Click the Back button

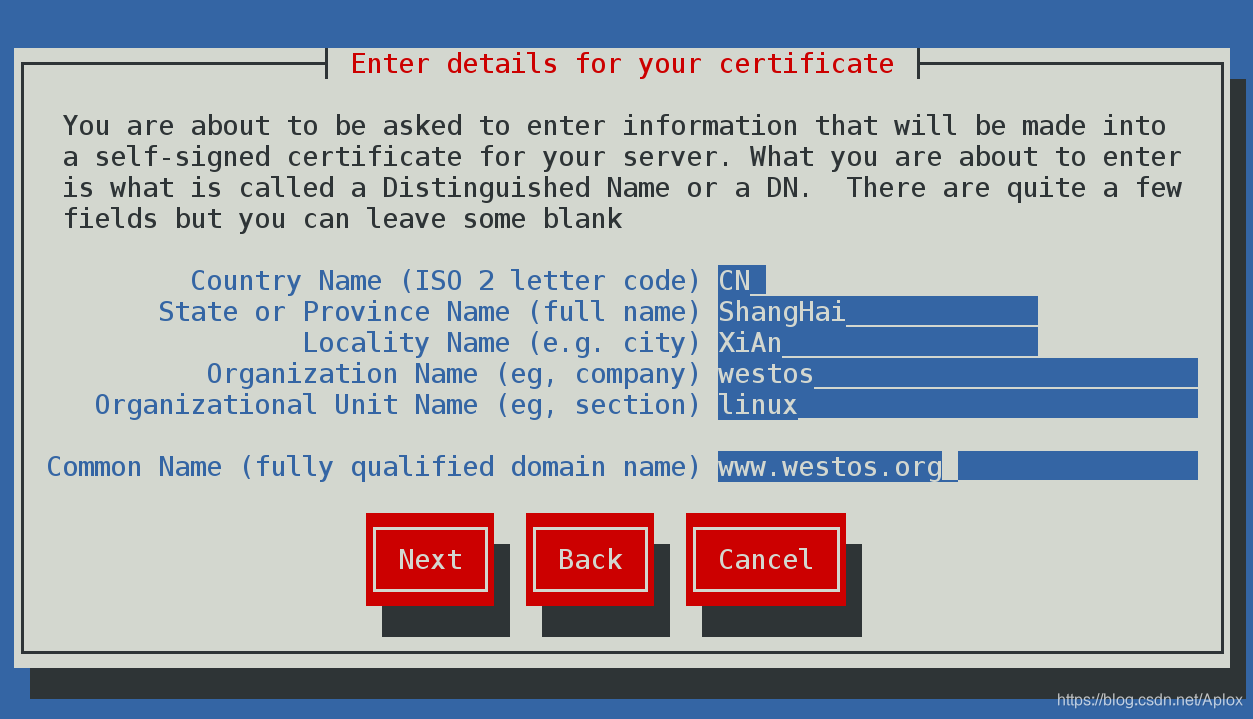click(590, 559)
